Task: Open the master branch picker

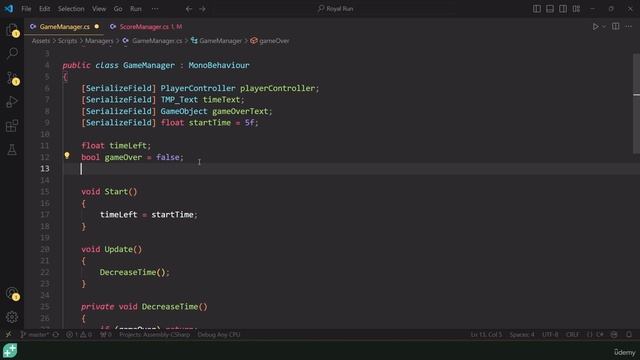Action: pyautogui.click(x=35, y=335)
